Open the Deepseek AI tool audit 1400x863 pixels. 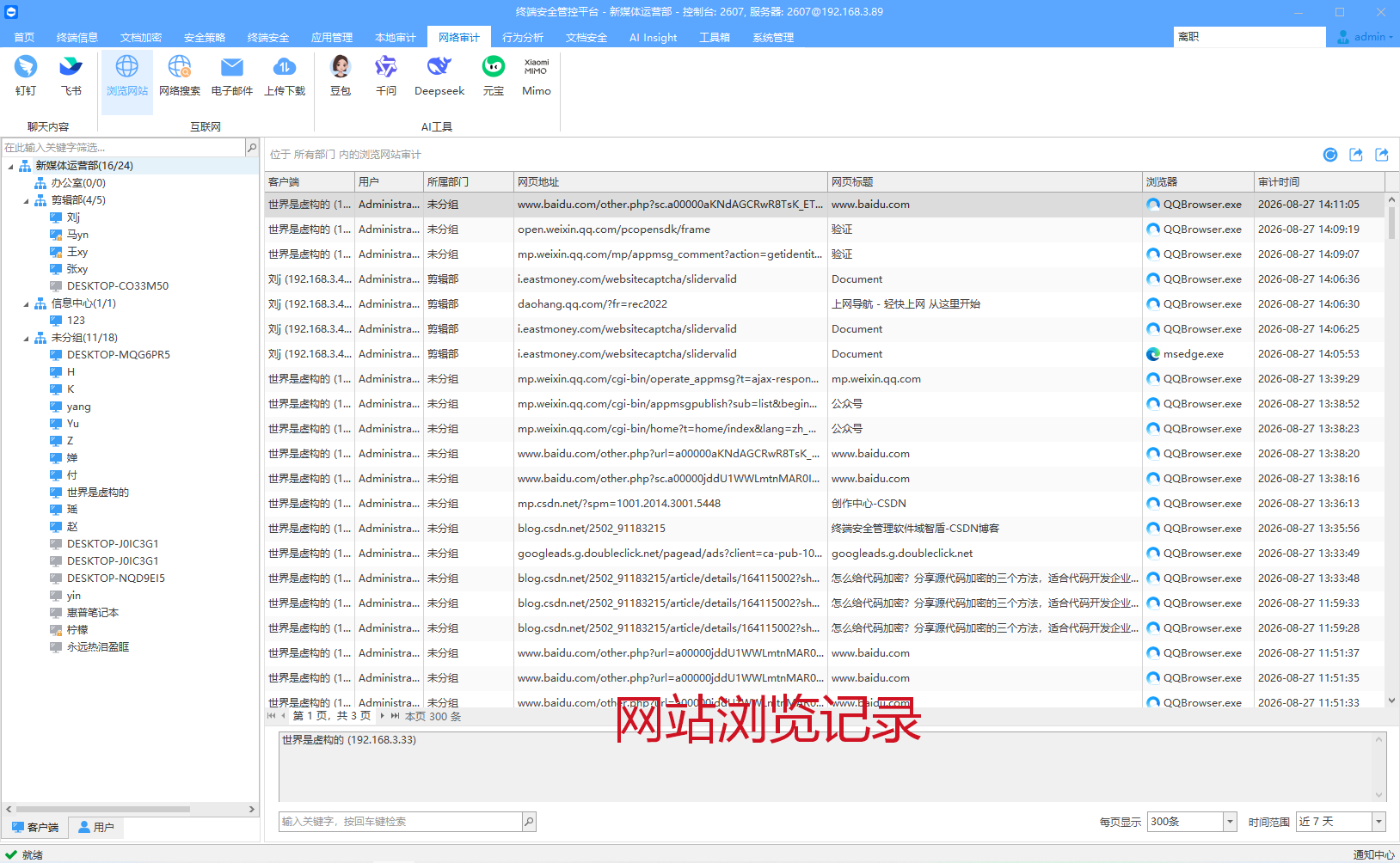click(x=439, y=76)
